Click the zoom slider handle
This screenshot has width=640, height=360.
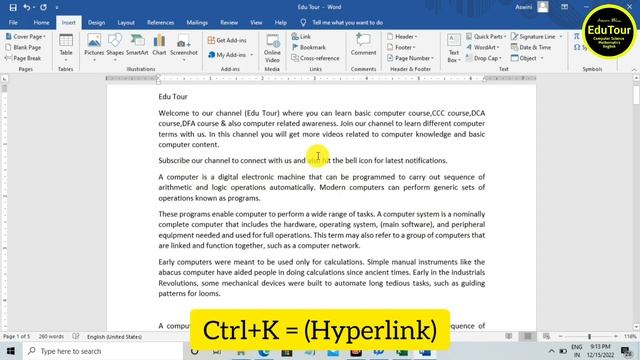point(589,336)
